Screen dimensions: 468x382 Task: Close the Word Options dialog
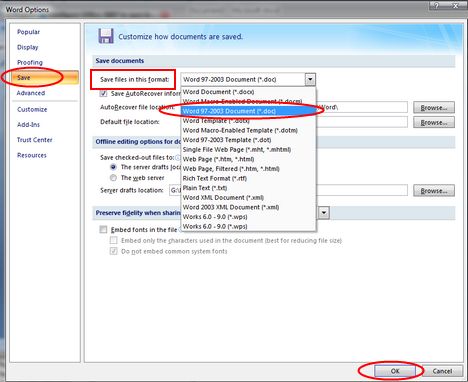pos(456,5)
